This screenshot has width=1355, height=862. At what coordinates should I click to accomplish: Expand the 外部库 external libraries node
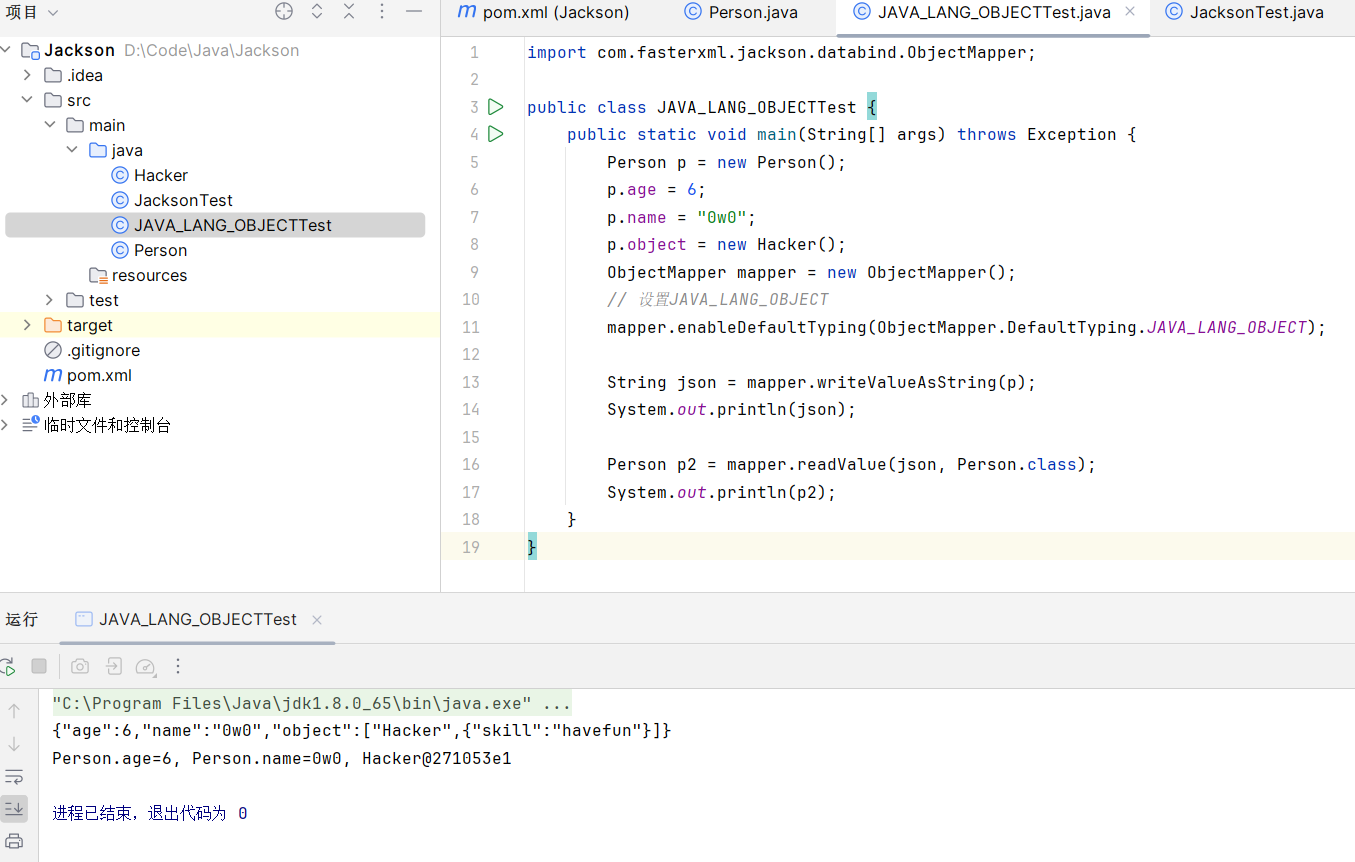[x=5, y=400]
